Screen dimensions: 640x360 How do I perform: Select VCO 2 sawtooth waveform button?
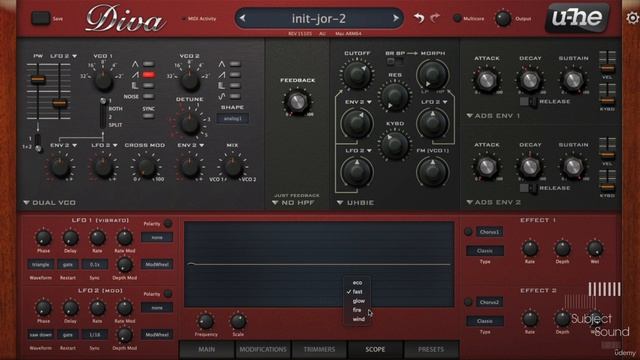pyautogui.click(x=235, y=75)
